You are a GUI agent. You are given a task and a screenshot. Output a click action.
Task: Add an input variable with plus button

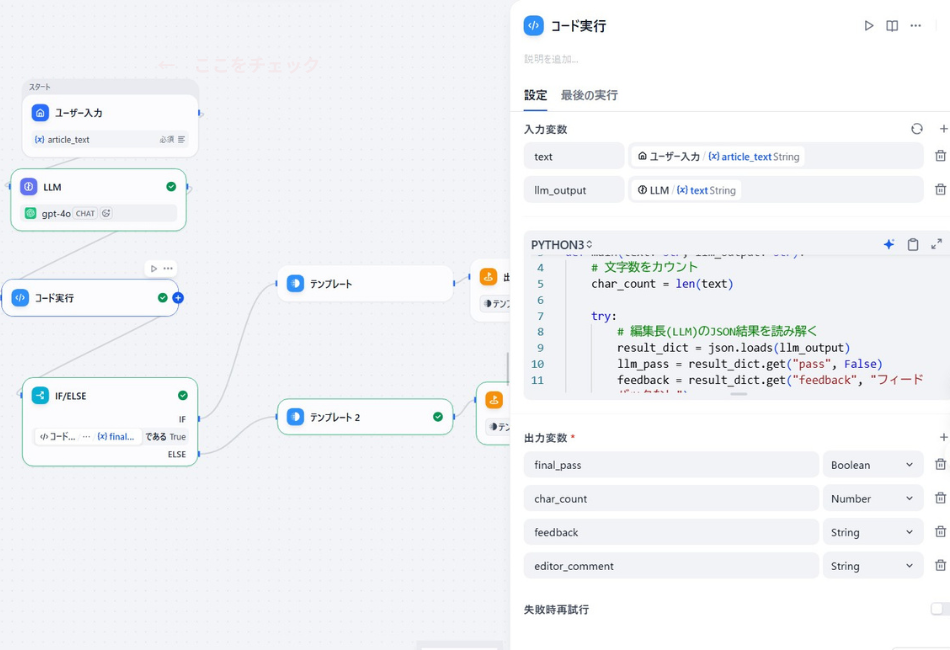click(x=943, y=128)
